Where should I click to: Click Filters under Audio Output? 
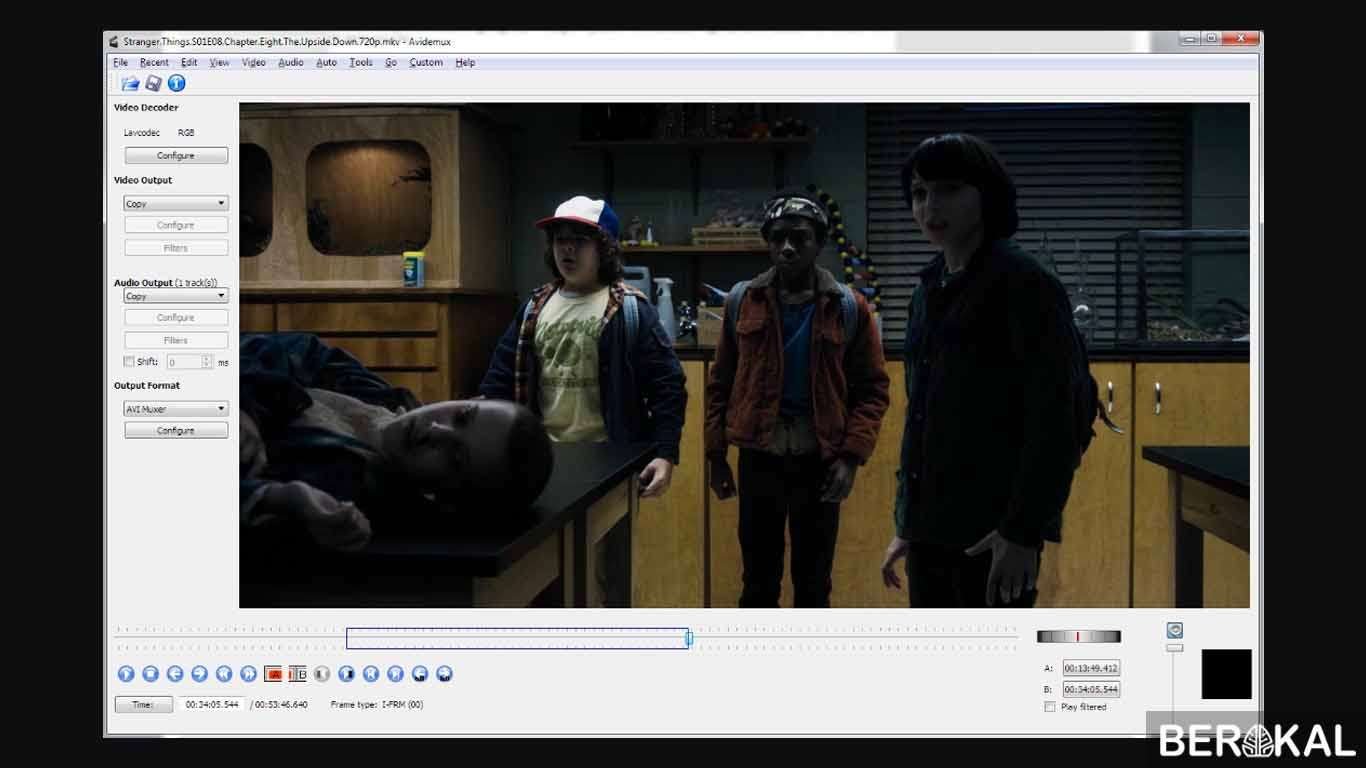click(x=176, y=341)
